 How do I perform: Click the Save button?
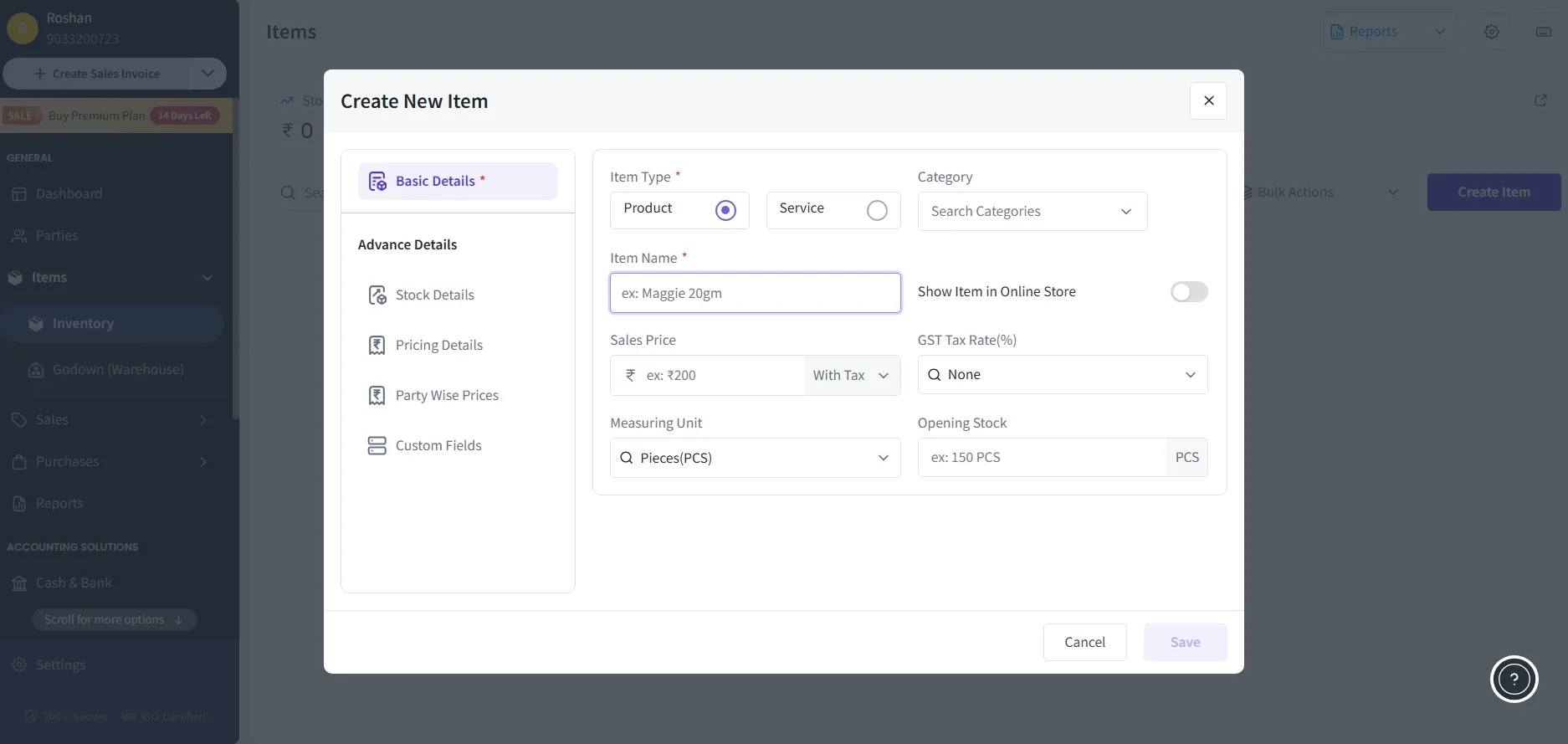point(1185,642)
